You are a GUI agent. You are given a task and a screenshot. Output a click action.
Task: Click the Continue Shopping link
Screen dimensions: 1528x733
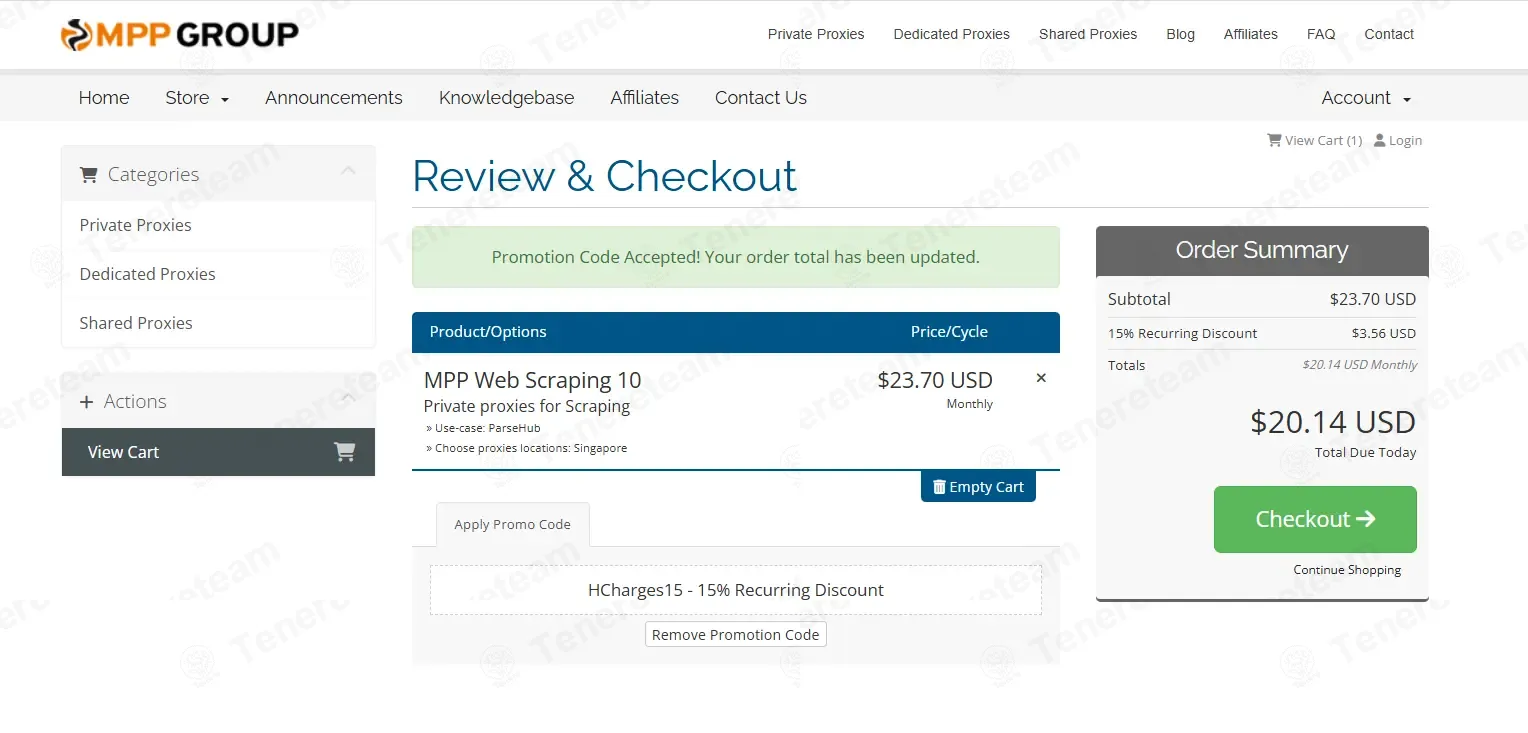1347,570
